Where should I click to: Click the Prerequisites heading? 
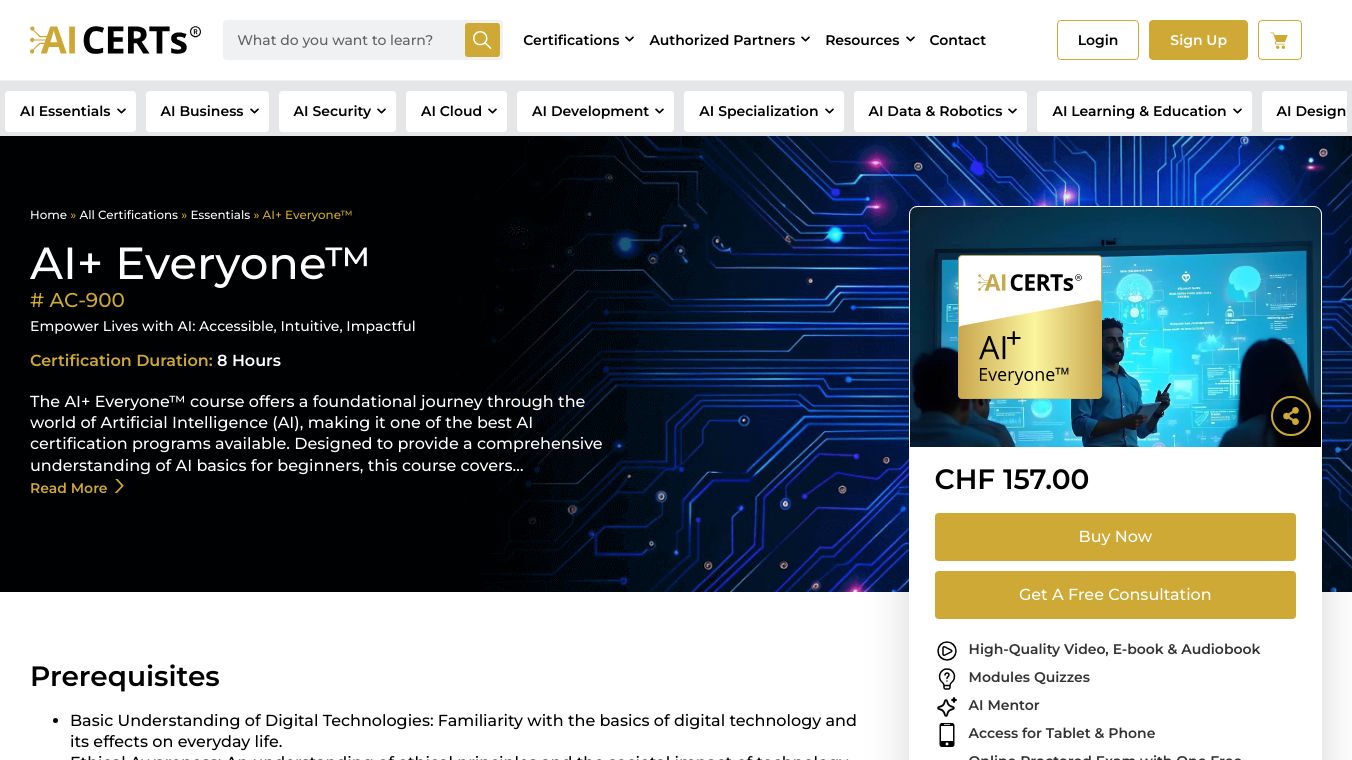pos(125,677)
